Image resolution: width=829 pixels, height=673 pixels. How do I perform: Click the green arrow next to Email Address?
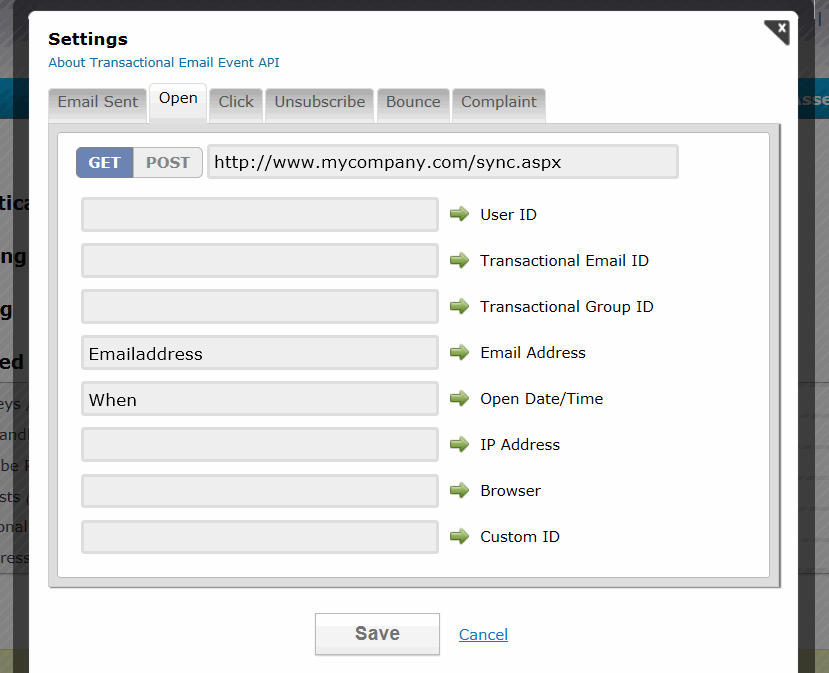coord(459,352)
